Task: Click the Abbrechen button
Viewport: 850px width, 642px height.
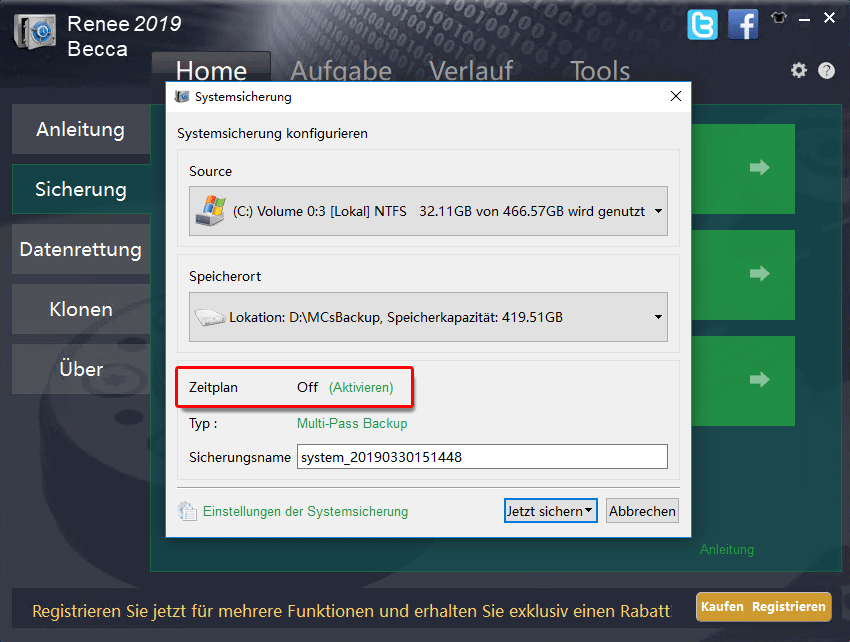Action: click(642, 511)
